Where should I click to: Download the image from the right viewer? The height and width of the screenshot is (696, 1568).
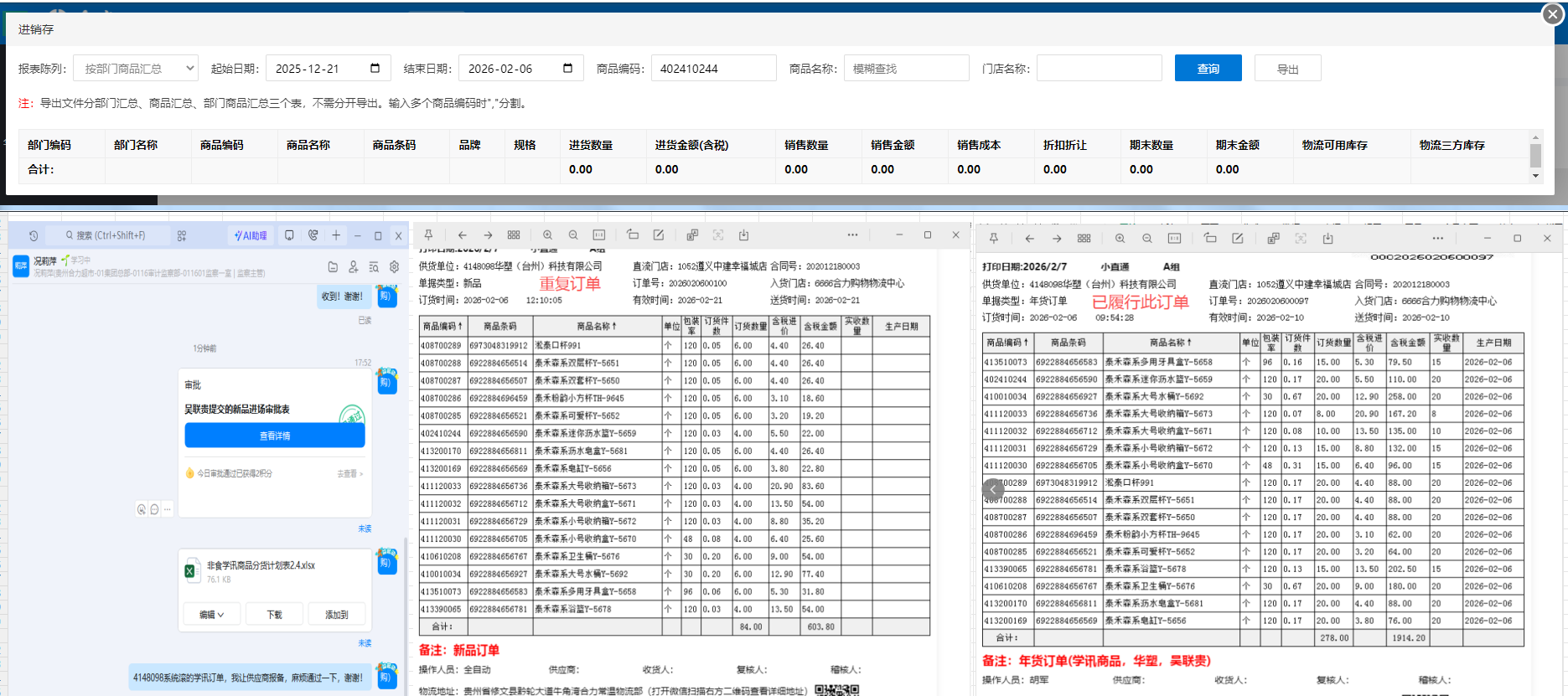pos(1327,239)
